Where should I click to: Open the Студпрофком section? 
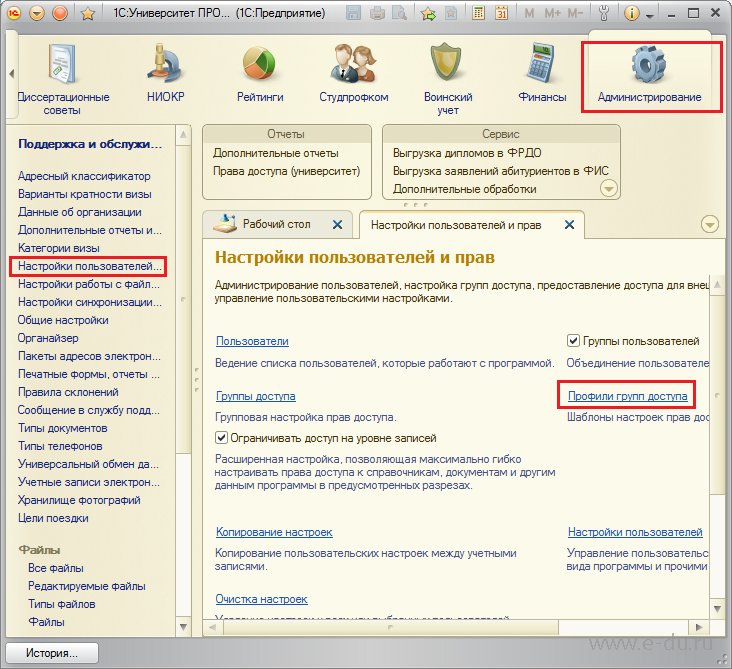pos(353,73)
